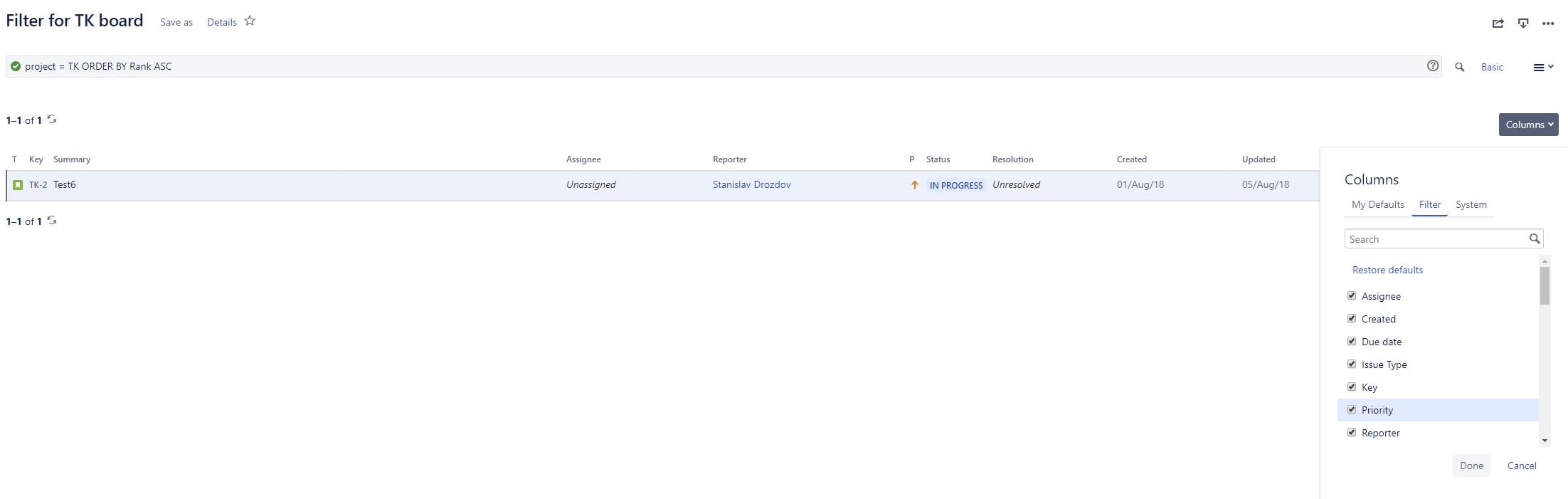The image size is (1568, 499).
Task: Click the Unassigned assignee cell
Action: click(590, 184)
